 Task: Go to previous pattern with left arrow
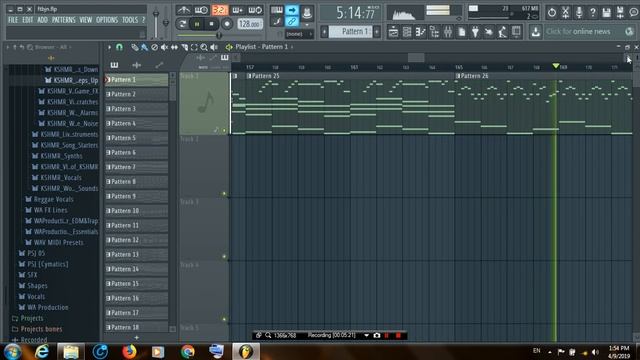[324, 31]
